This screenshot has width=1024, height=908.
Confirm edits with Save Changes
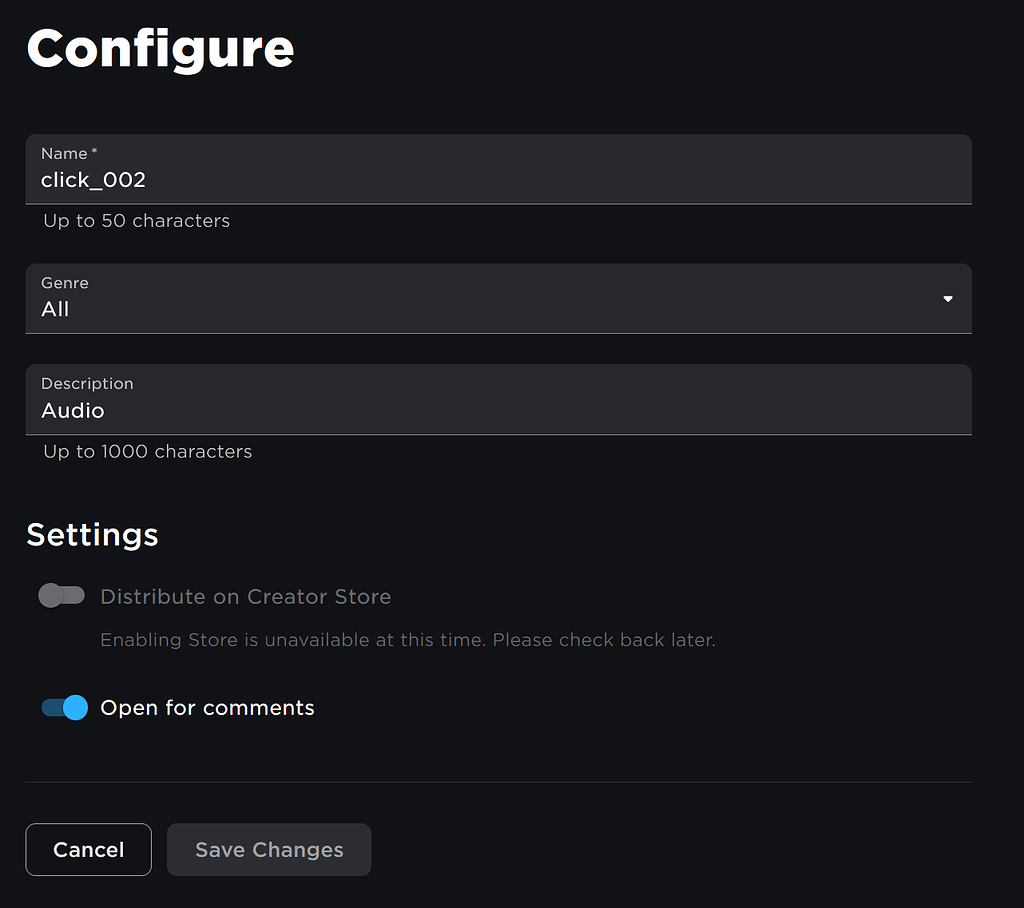click(268, 849)
